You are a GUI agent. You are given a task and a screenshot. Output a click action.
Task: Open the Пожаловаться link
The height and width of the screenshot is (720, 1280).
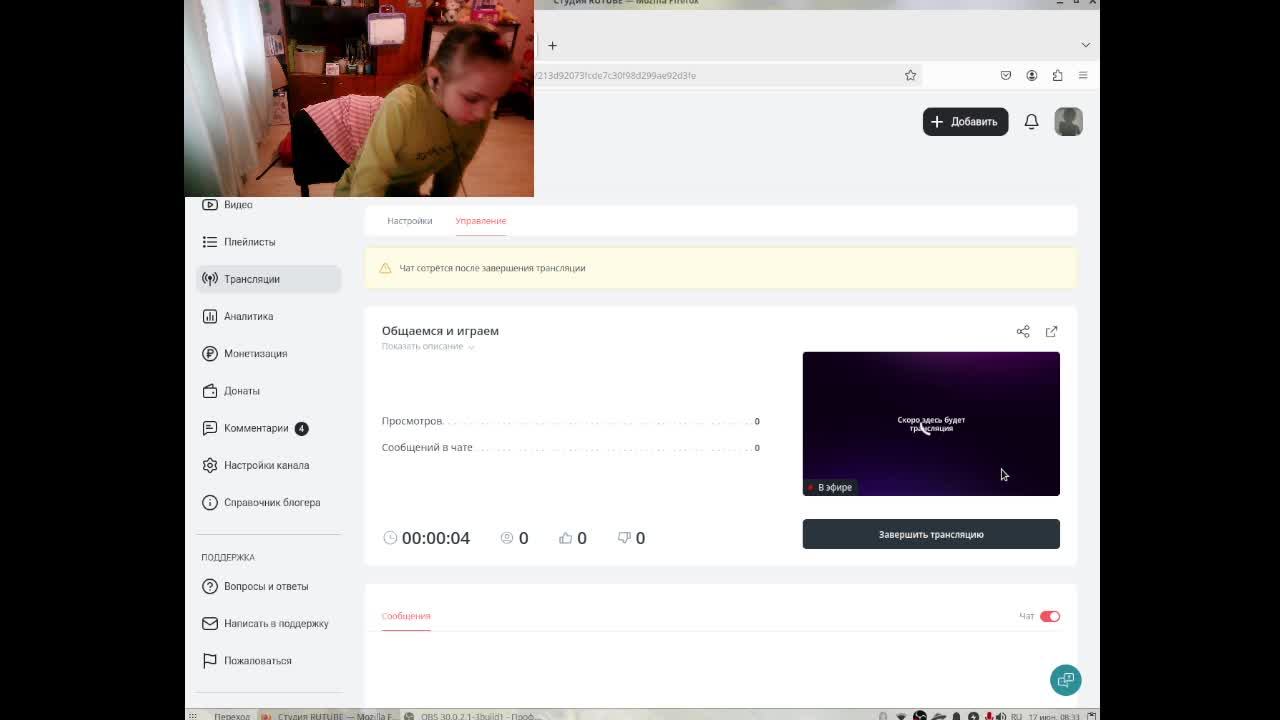pos(268,661)
